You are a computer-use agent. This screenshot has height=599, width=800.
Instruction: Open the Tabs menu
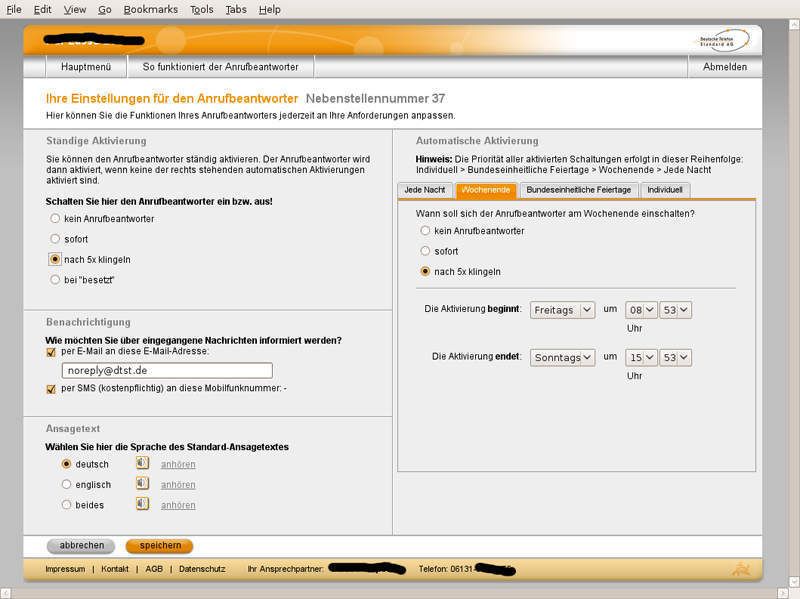(x=236, y=9)
